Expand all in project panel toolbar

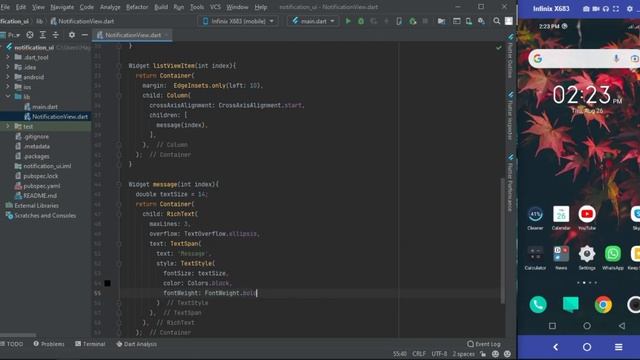tap(42, 35)
